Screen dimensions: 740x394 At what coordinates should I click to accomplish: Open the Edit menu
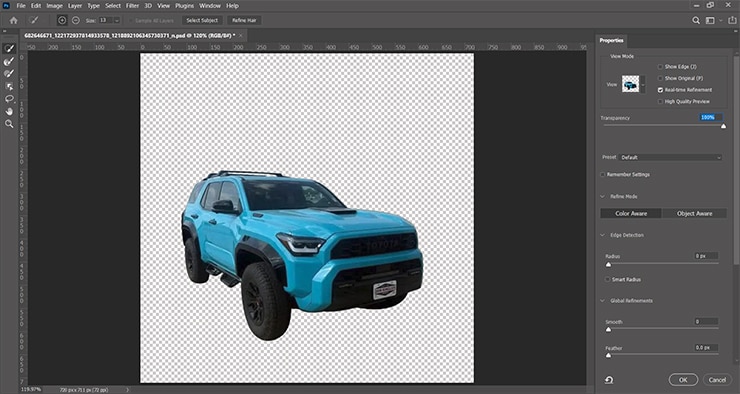coord(36,6)
